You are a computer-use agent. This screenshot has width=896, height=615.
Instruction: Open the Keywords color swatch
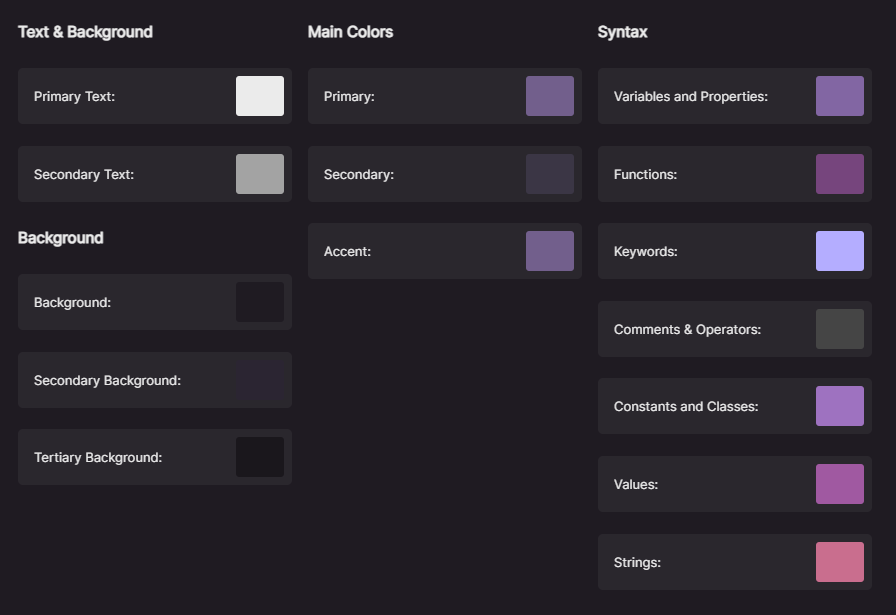point(840,251)
